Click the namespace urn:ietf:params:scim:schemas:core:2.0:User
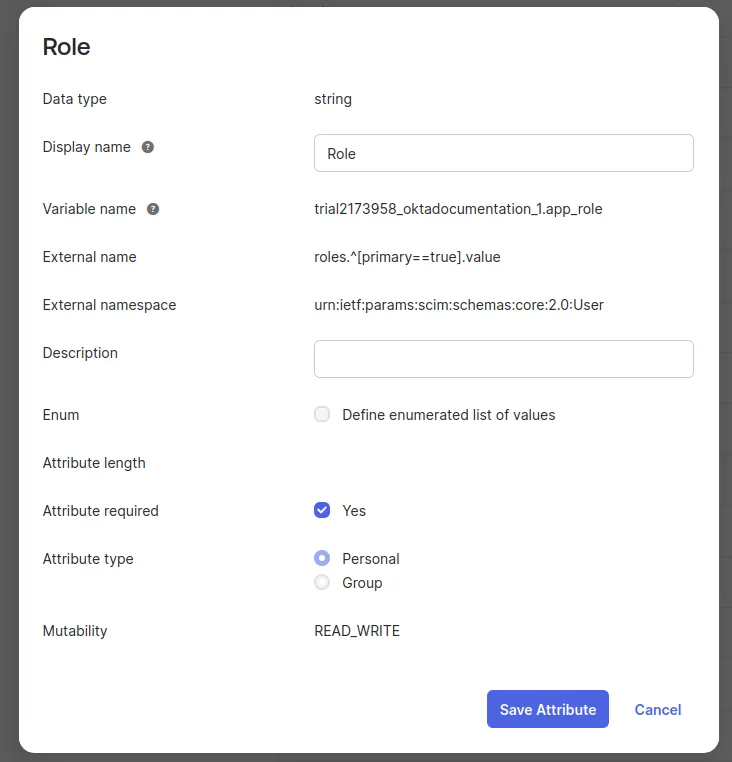Viewport: 732px width, 762px height. [x=459, y=305]
